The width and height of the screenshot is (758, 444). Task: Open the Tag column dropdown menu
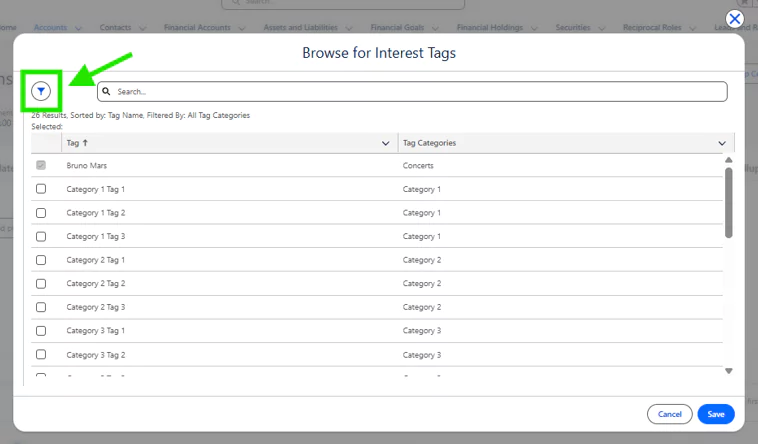click(386, 144)
